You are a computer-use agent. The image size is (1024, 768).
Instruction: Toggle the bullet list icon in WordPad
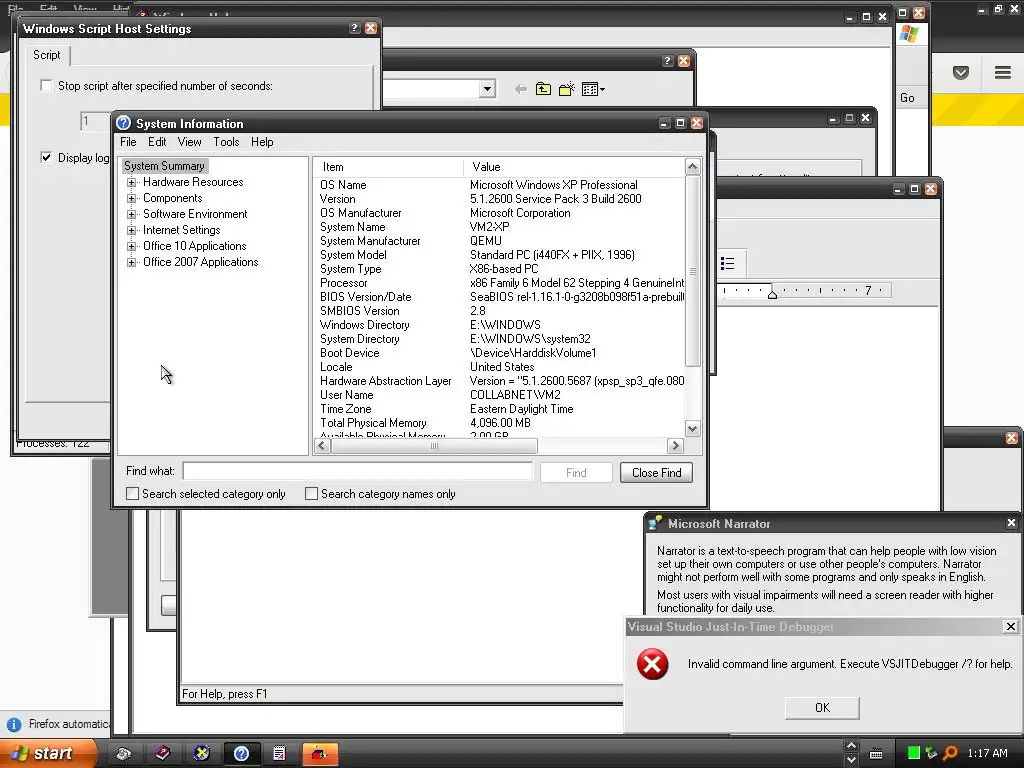[x=728, y=263]
